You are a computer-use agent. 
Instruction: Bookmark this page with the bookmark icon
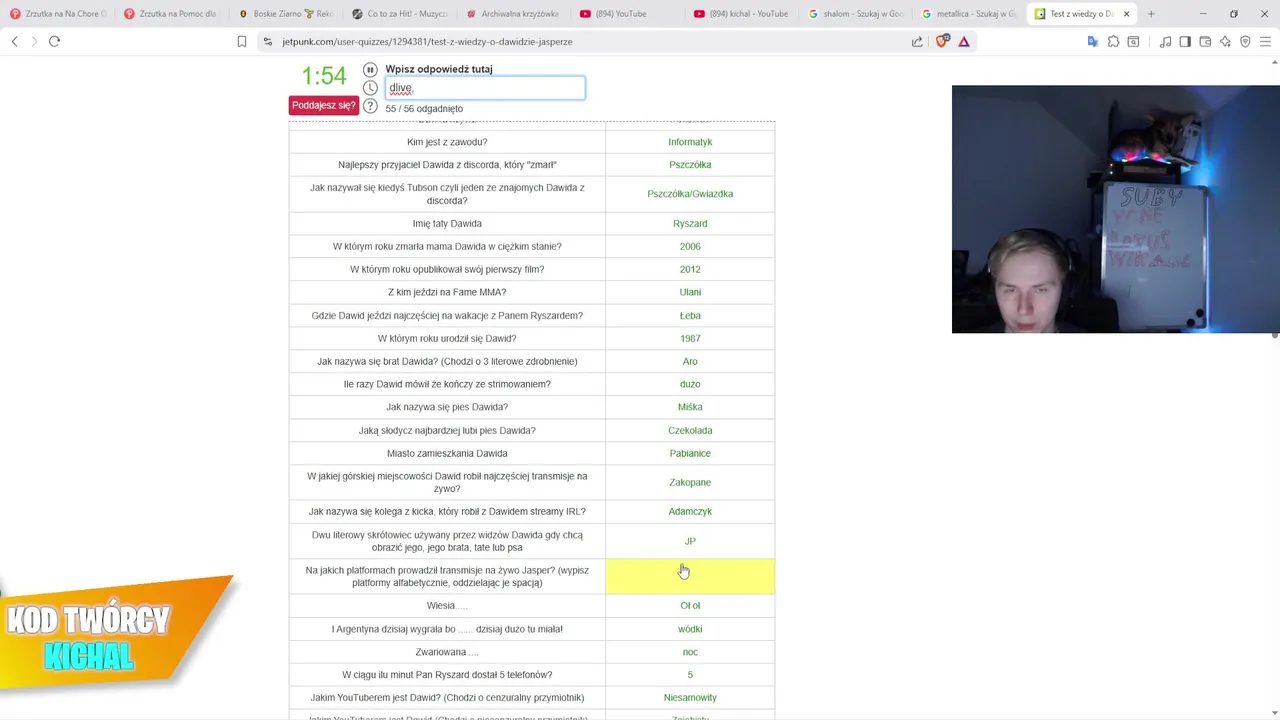[241, 41]
